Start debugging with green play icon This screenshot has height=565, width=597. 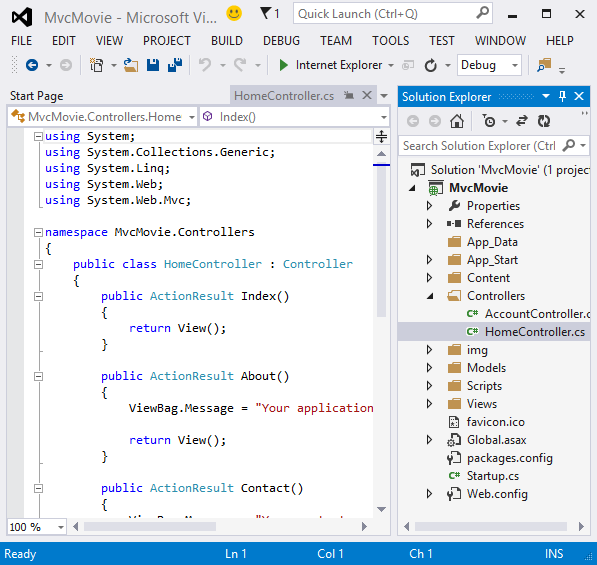(283, 65)
